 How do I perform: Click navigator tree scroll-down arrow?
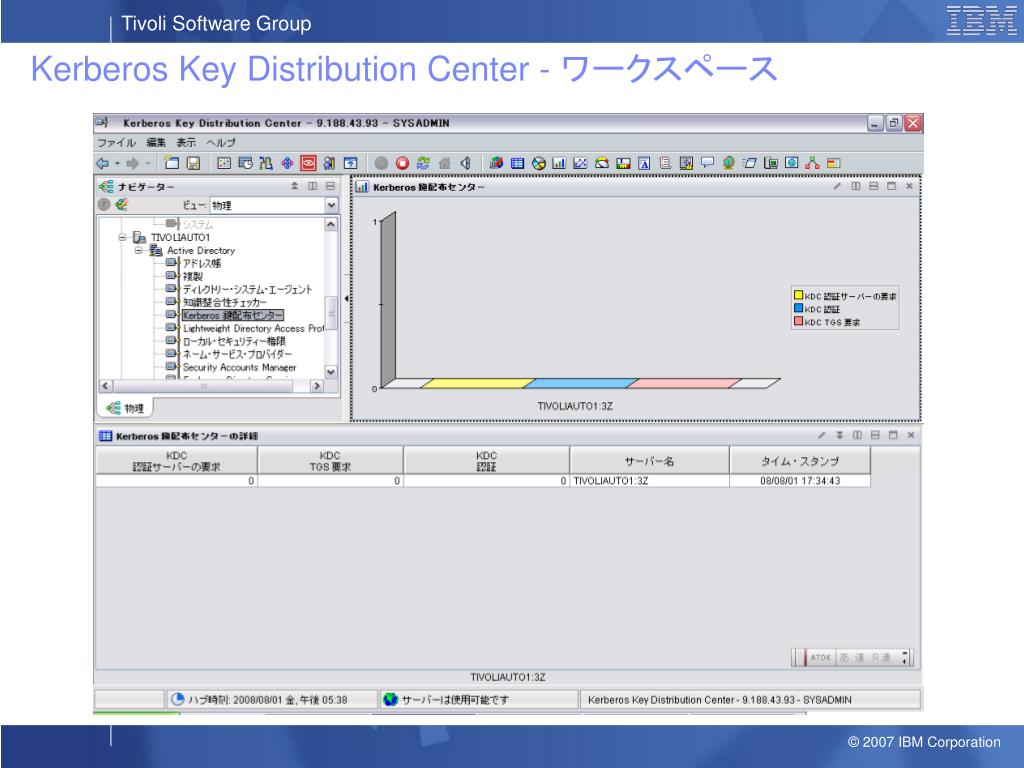click(331, 372)
